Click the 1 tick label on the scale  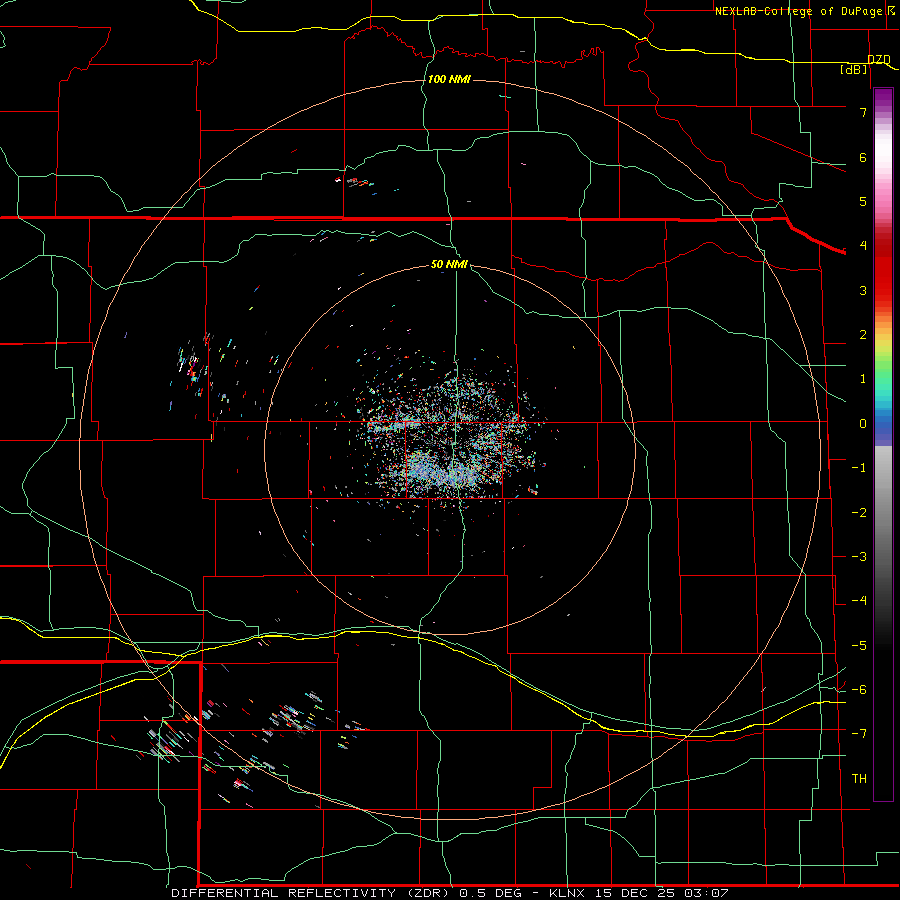click(x=863, y=379)
